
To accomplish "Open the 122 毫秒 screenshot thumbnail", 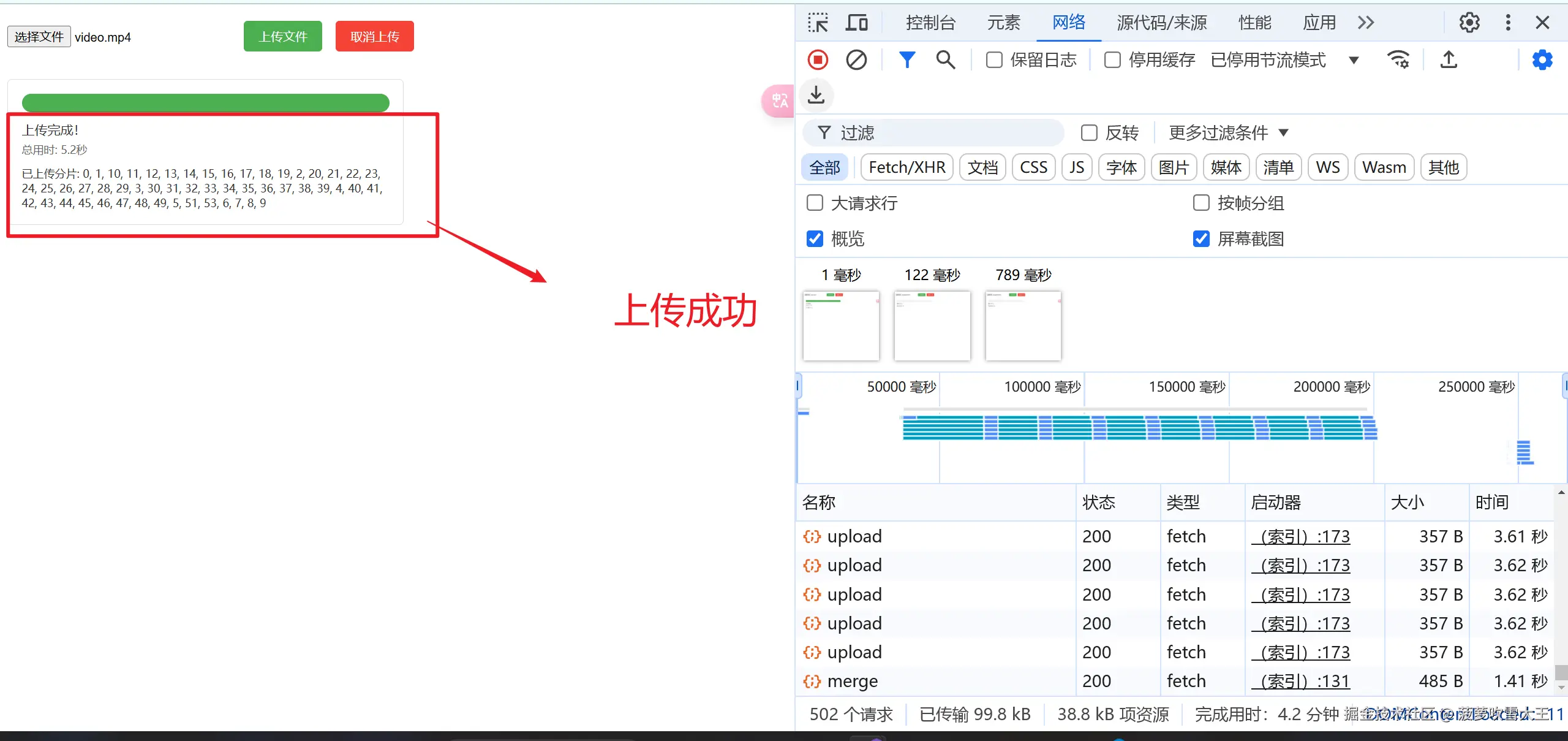I will (932, 325).
